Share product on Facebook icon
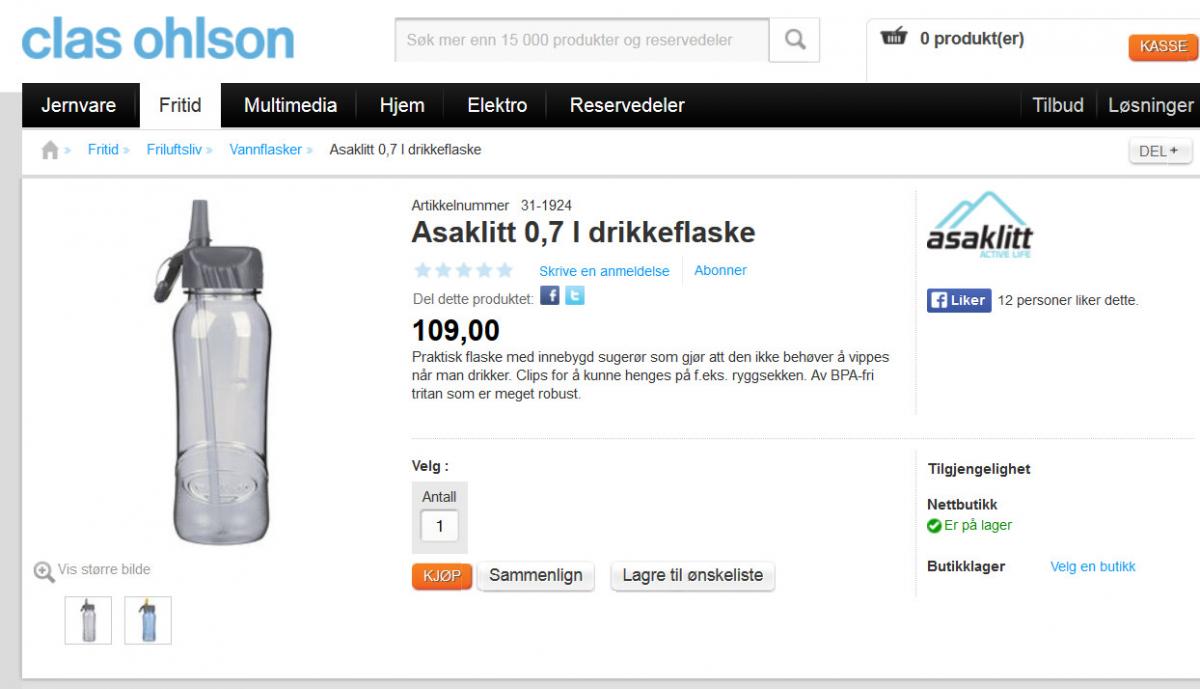Screen dimensions: 1200x689 pos(550,295)
